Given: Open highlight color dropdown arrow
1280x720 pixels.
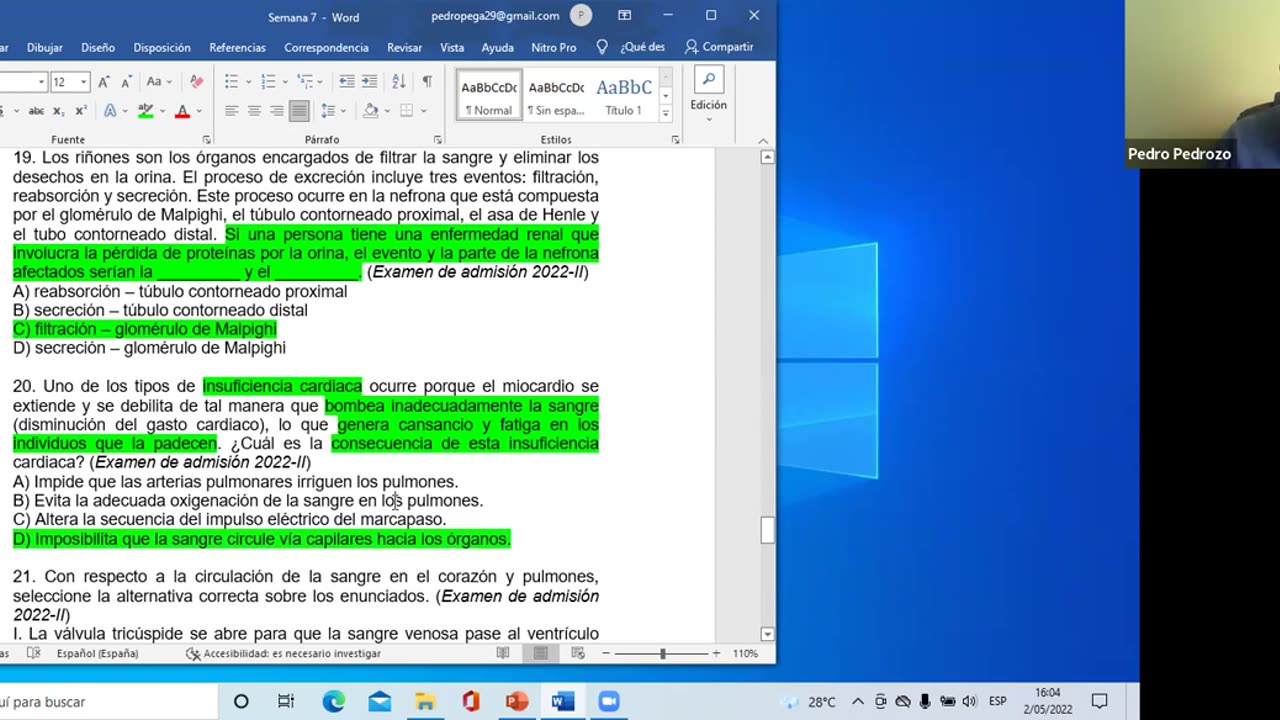Looking at the screenshot, I should point(161,111).
